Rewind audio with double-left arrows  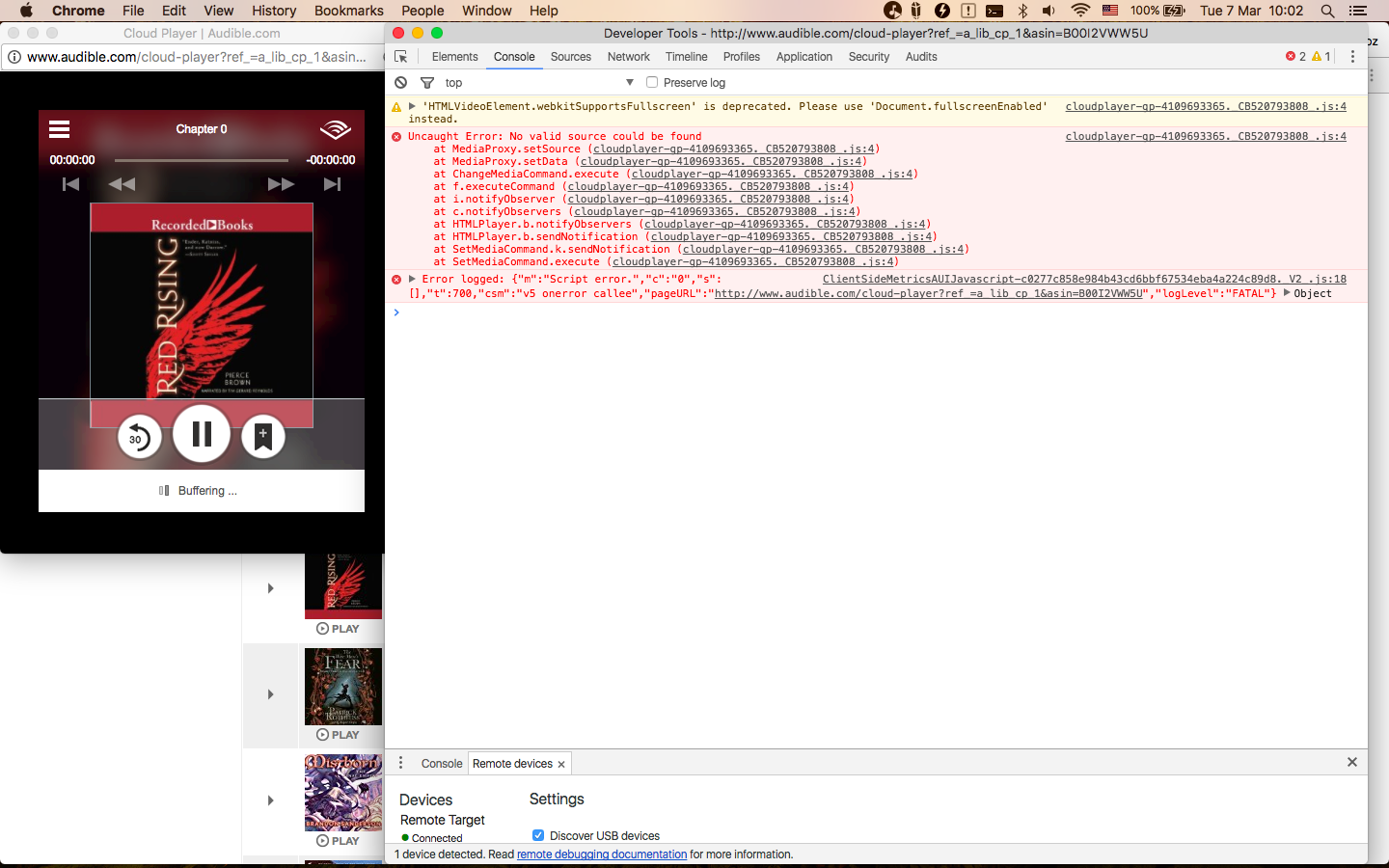(122, 184)
